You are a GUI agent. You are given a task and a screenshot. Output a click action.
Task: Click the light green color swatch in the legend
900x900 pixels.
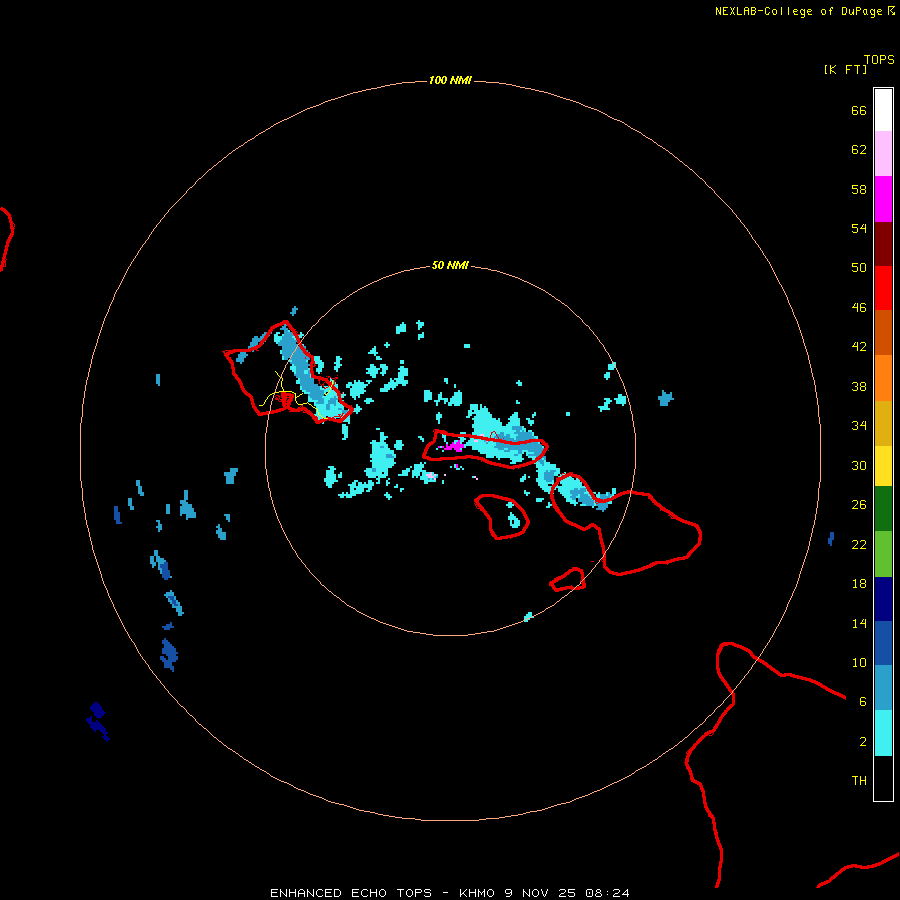883,554
